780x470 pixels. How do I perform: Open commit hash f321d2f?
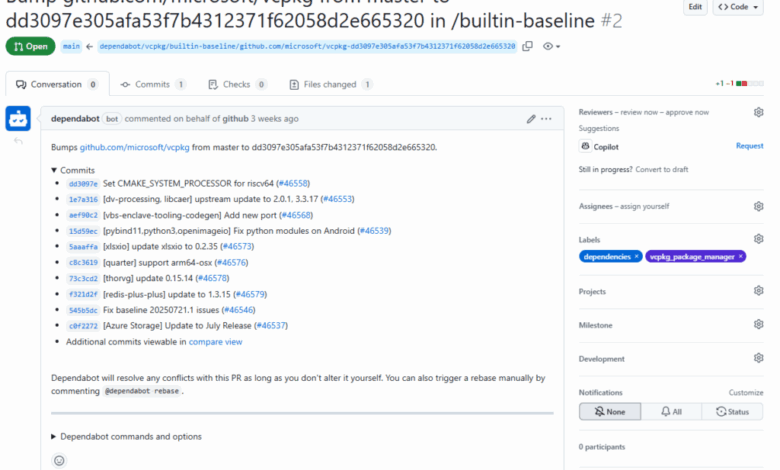pos(83,294)
